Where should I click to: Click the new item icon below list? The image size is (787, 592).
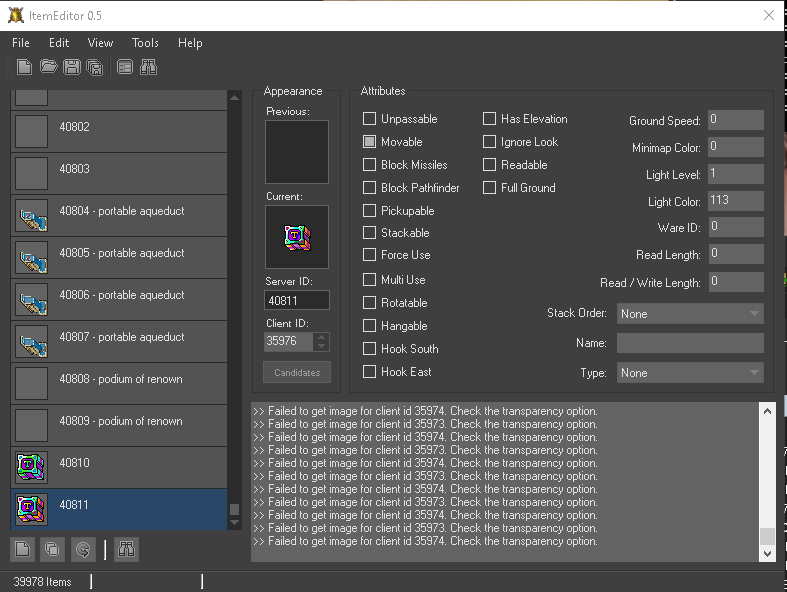23,549
